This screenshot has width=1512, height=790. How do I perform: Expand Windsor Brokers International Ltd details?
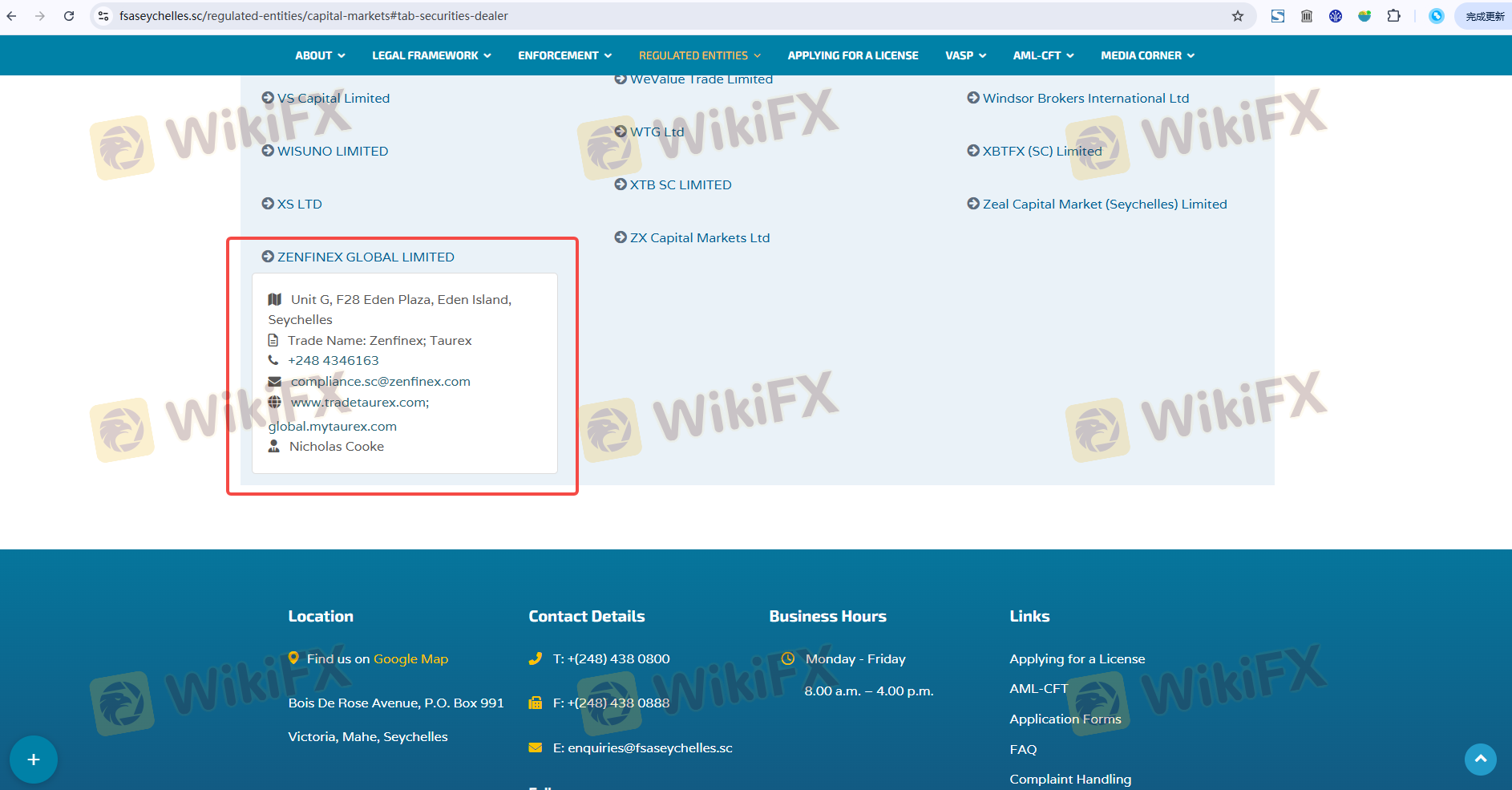click(x=1085, y=98)
